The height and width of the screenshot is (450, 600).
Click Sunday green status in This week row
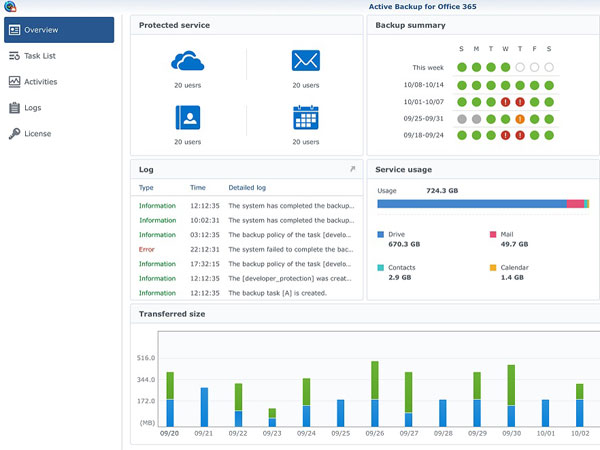tap(462, 67)
